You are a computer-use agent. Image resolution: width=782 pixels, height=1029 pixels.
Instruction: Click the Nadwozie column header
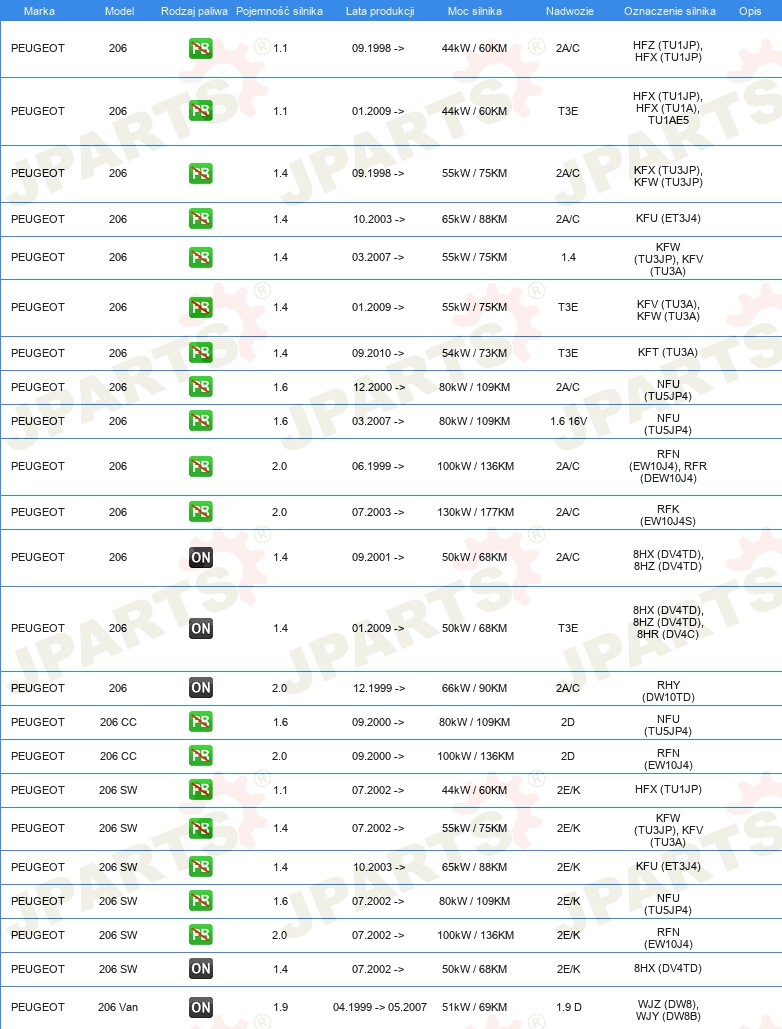click(569, 11)
